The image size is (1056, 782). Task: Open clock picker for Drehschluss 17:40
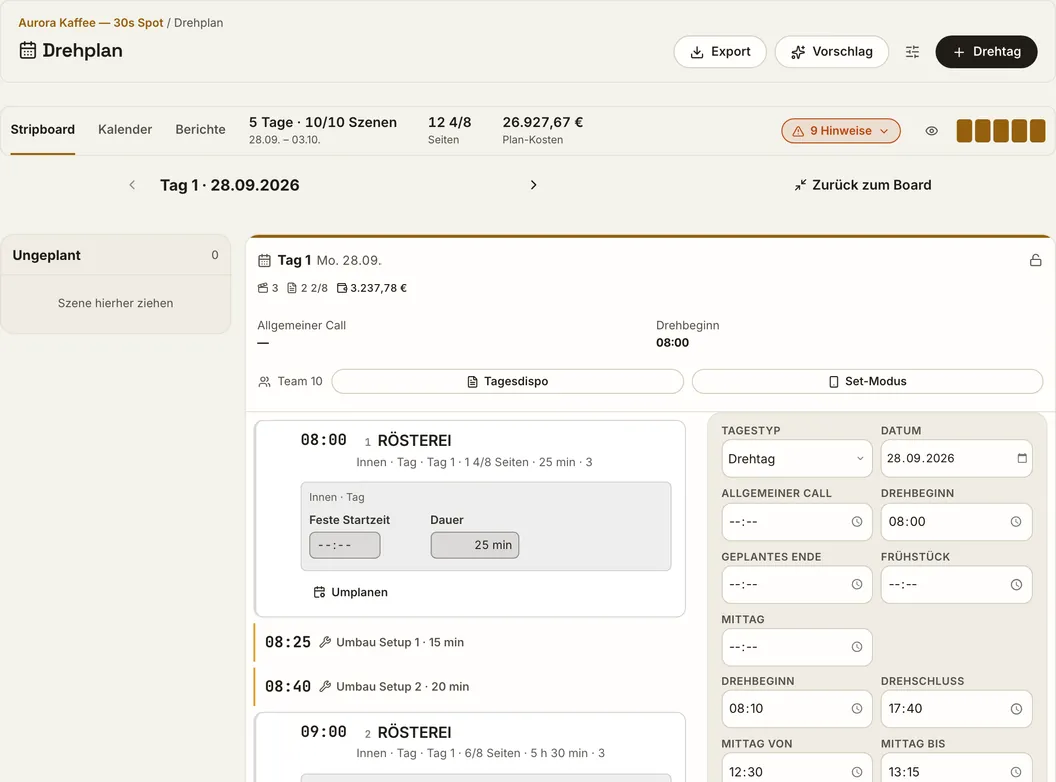(x=1016, y=709)
